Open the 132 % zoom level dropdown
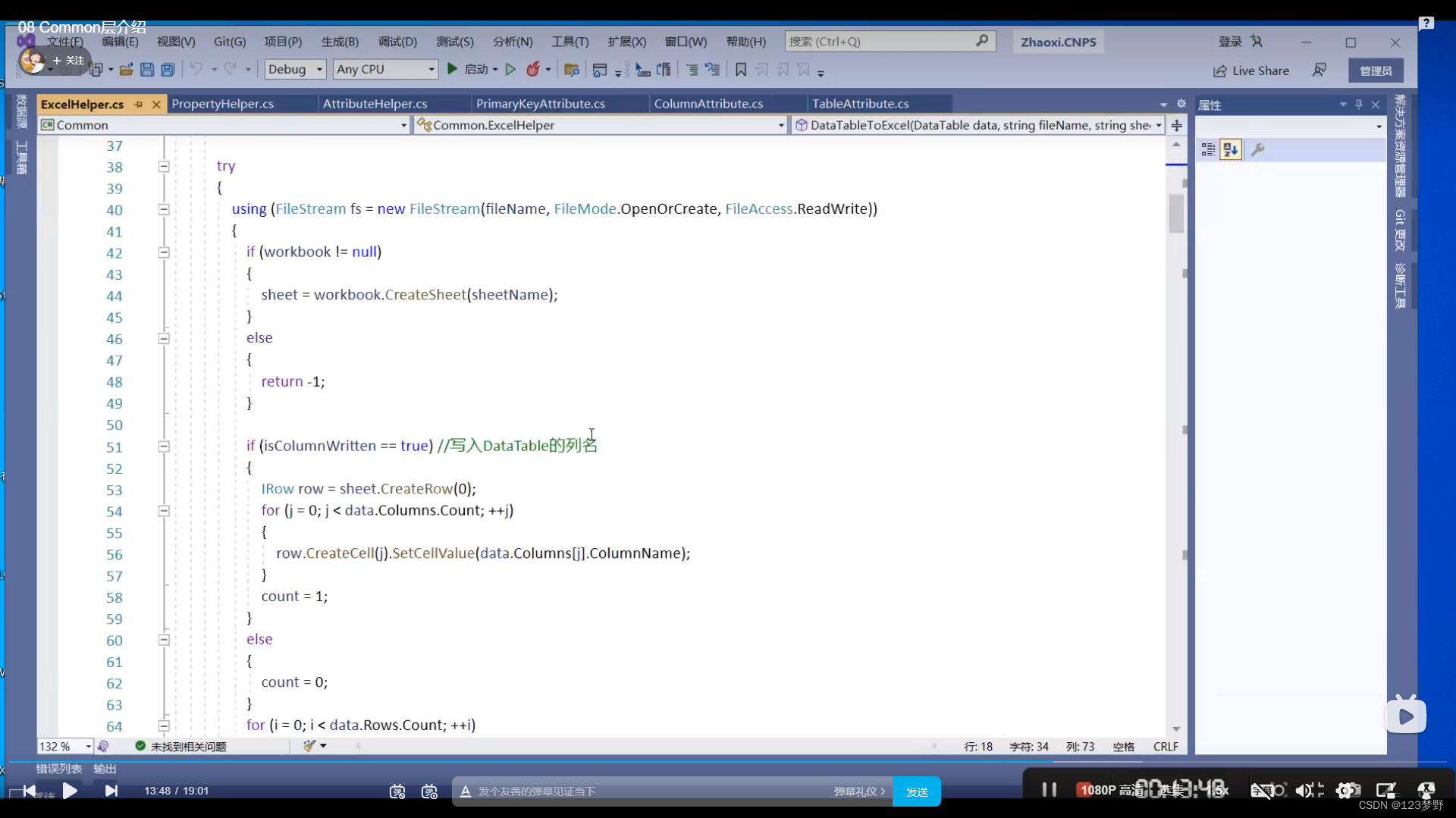The image size is (1456, 818). [x=65, y=747]
